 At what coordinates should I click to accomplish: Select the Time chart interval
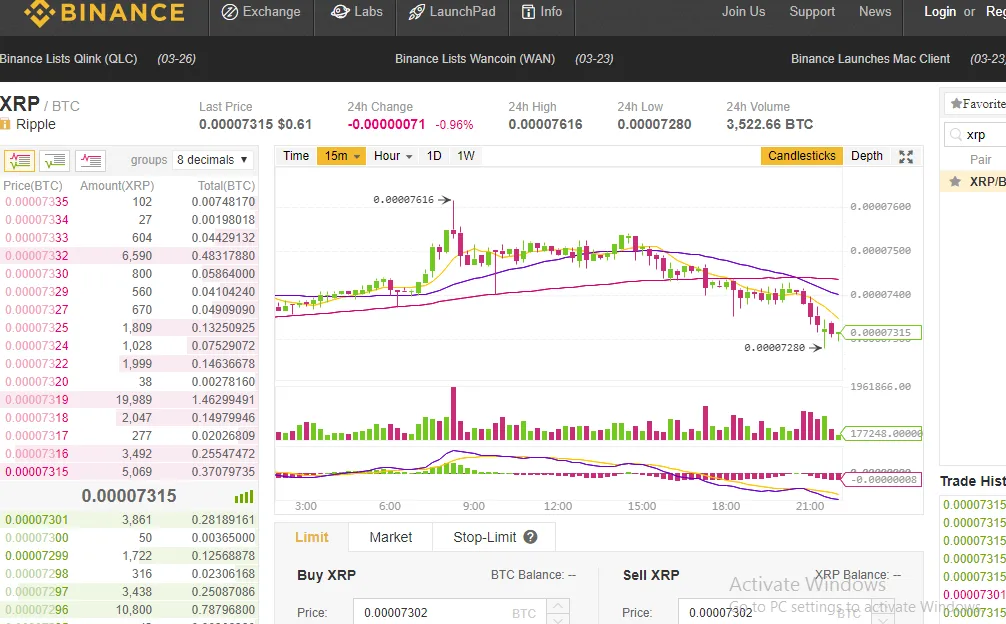coord(296,156)
